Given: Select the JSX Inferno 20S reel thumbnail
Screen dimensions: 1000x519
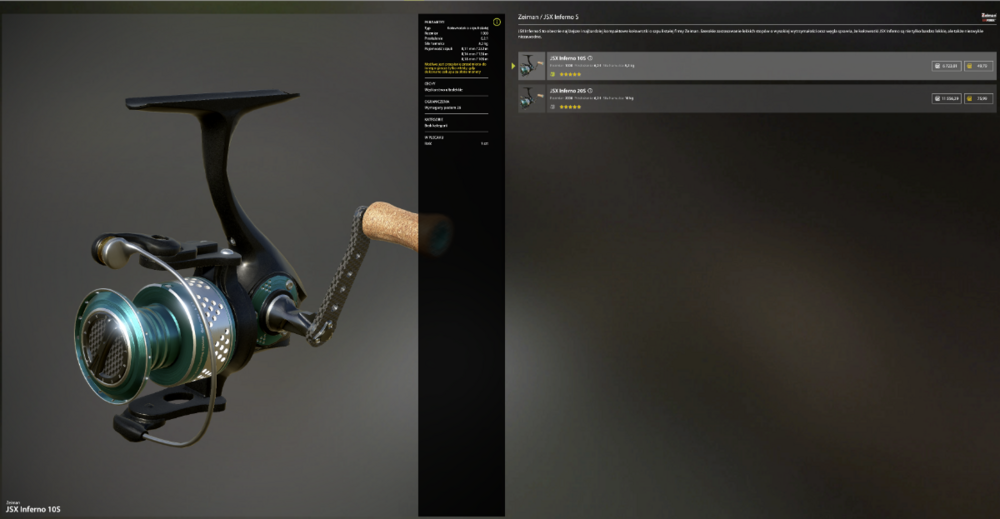Looking at the screenshot, I should pyautogui.click(x=531, y=98).
